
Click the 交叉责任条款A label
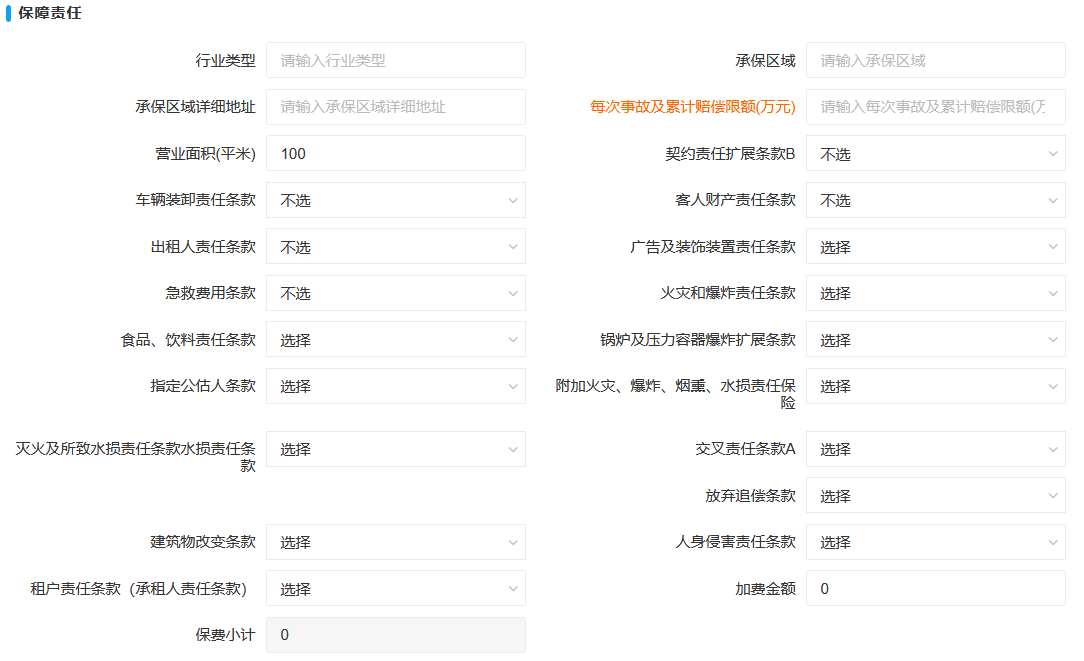[x=745, y=449]
